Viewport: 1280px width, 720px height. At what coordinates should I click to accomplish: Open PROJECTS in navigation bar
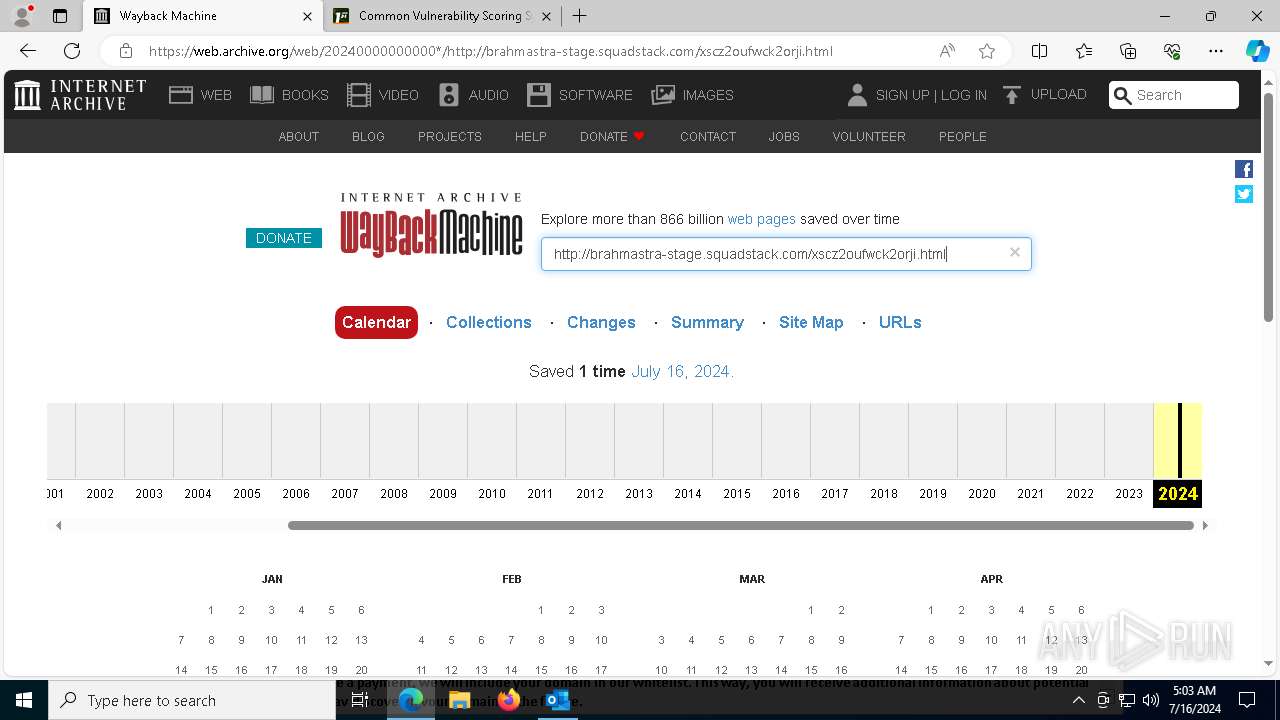tap(450, 136)
